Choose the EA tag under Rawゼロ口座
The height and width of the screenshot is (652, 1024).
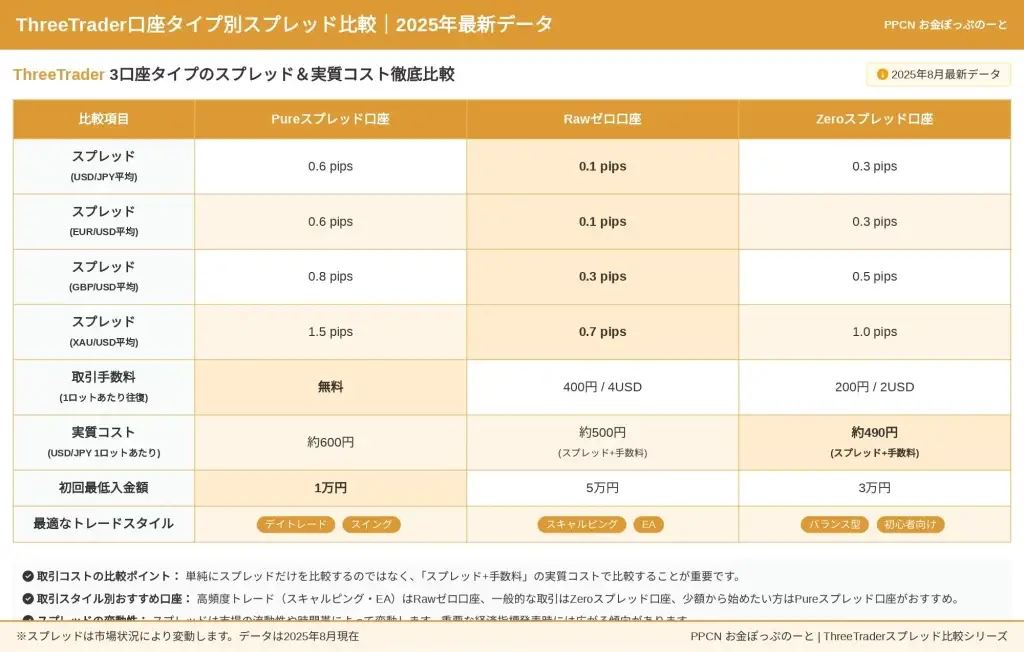(648, 524)
